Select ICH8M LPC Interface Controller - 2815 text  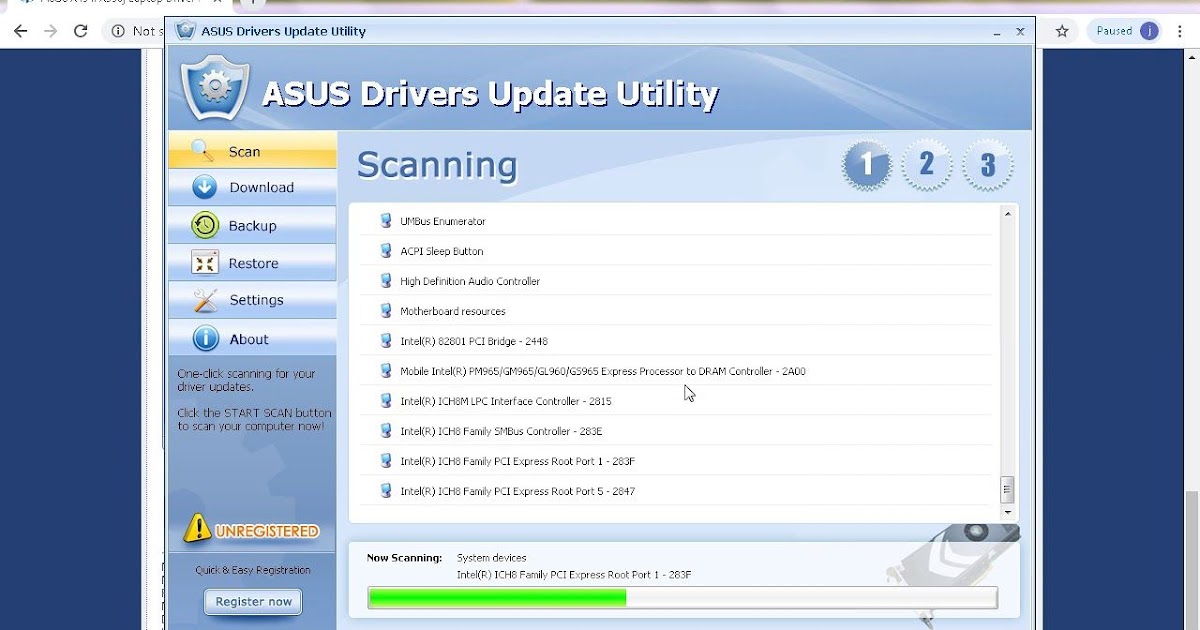506,402
